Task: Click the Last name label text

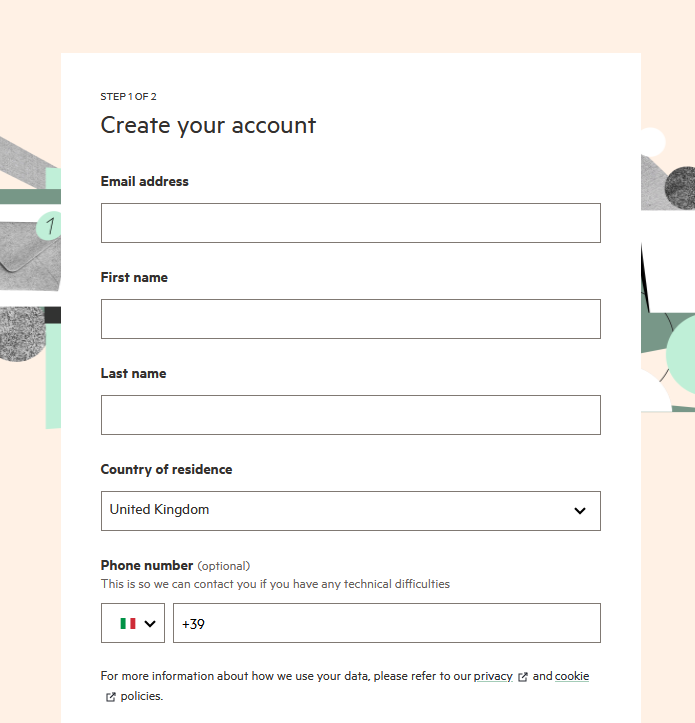Action: [134, 373]
